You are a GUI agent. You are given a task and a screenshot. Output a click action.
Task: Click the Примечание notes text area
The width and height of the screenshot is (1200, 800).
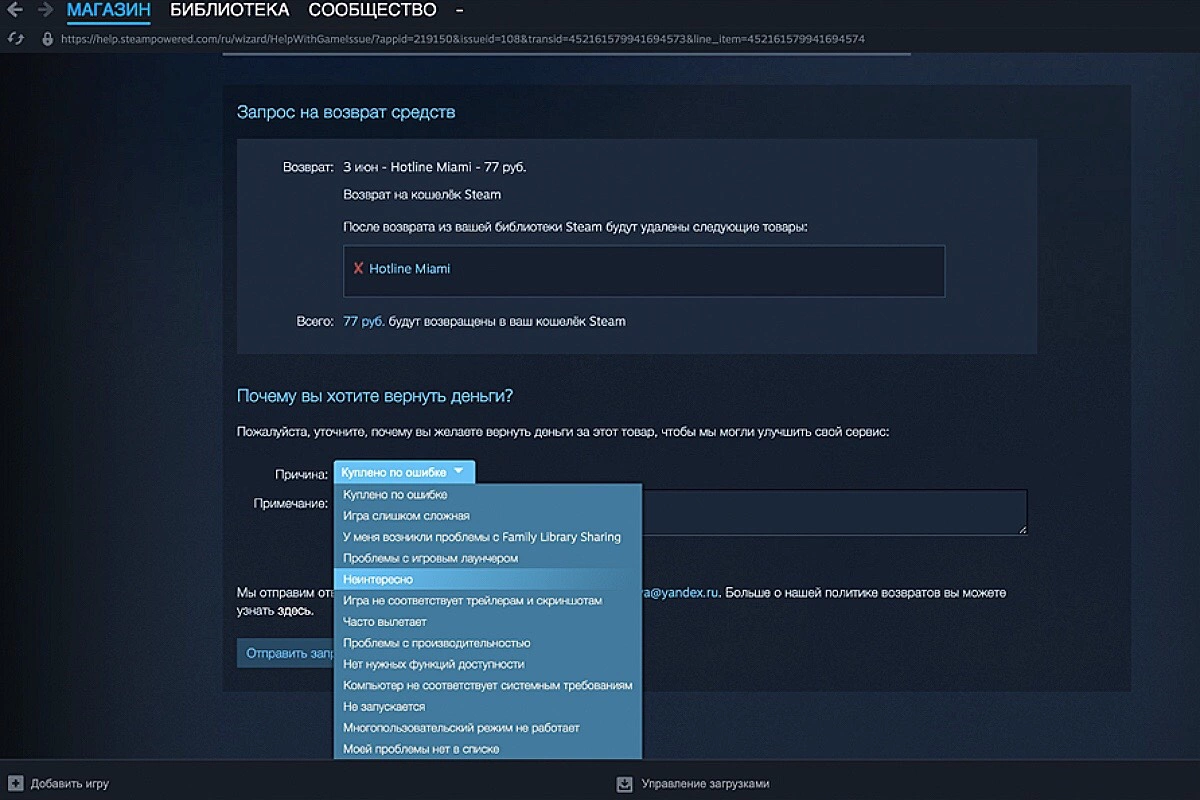pos(834,512)
